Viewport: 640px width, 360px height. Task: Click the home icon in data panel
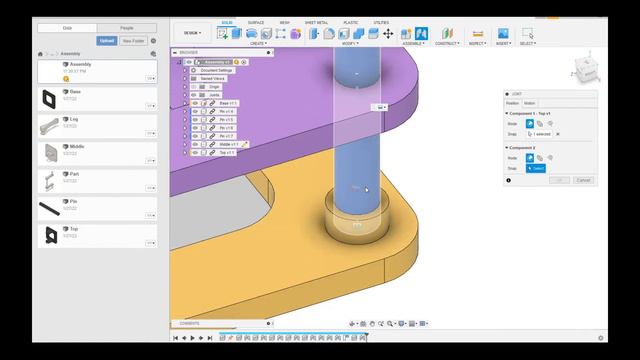click(40, 54)
